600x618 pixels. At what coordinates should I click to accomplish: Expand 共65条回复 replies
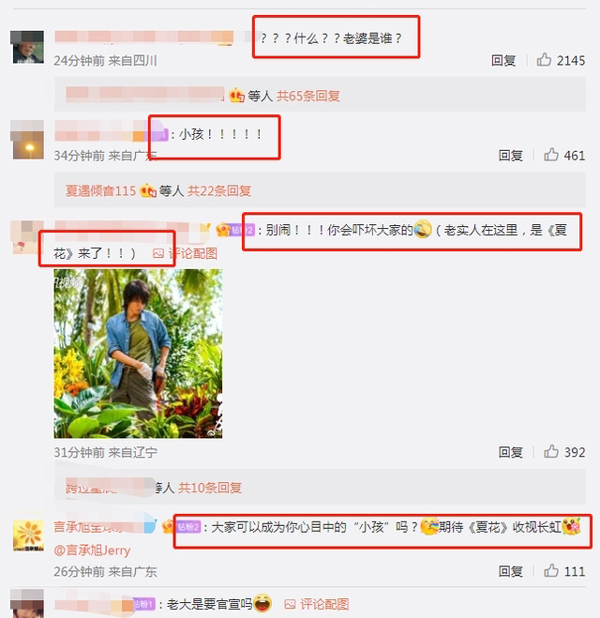[308, 96]
